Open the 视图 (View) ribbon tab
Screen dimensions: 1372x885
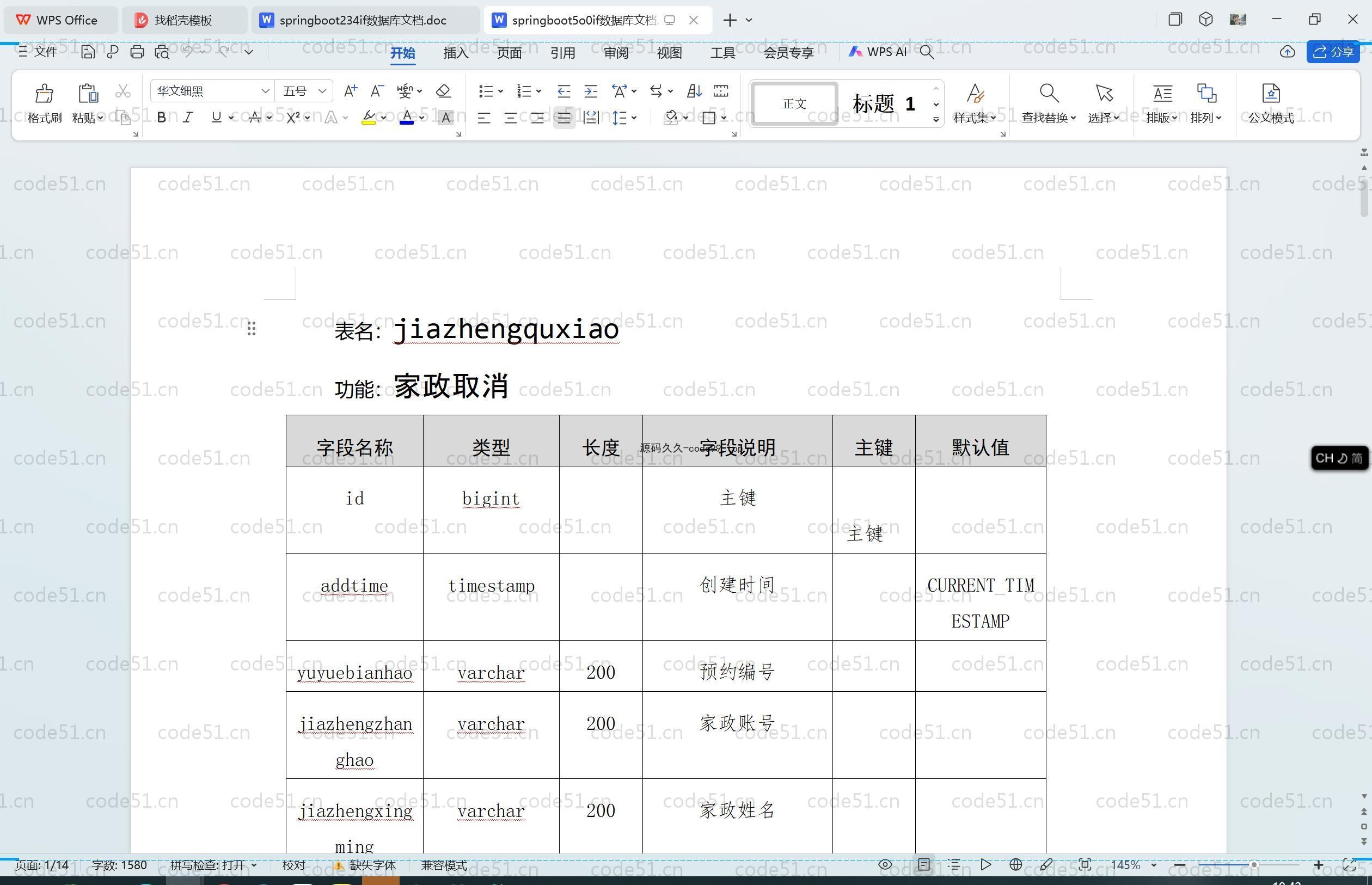click(670, 52)
